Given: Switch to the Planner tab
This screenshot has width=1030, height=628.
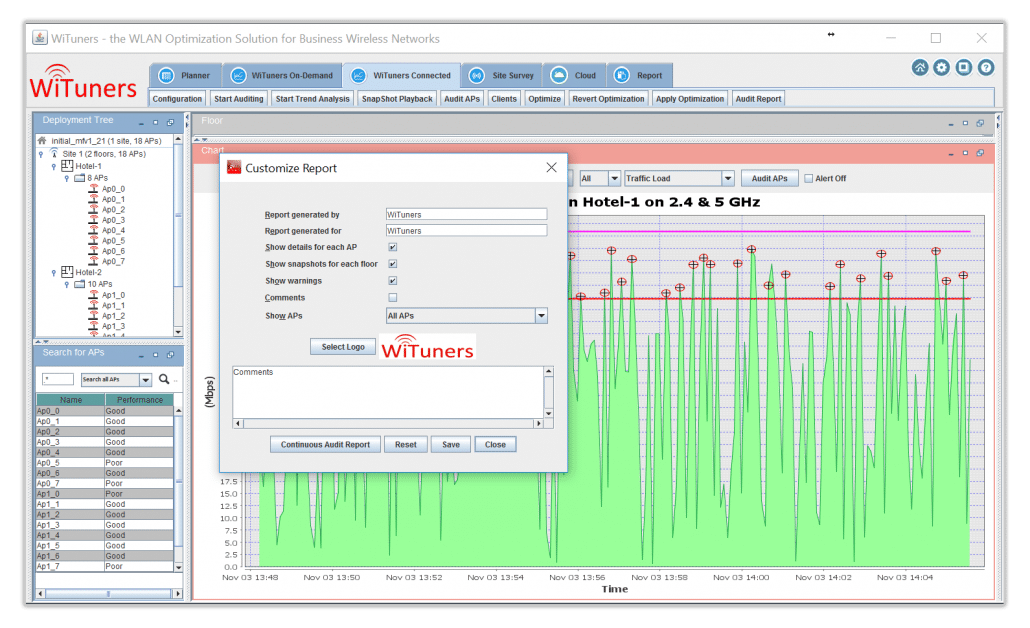Looking at the screenshot, I should point(185,76).
